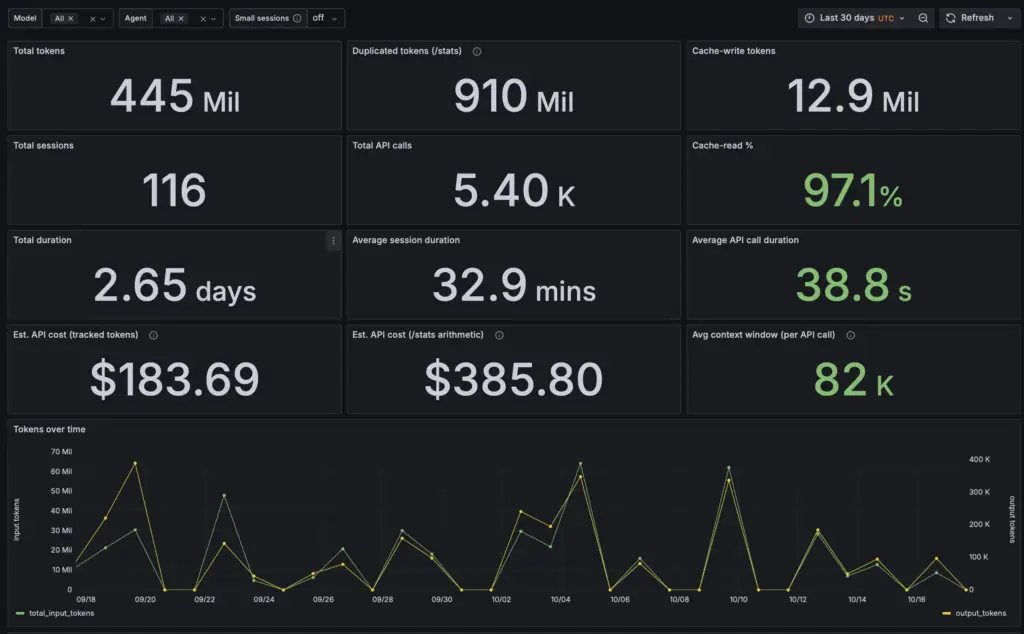
Task: Open the Total duration panel three-dot menu
Action: click(333, 241)
